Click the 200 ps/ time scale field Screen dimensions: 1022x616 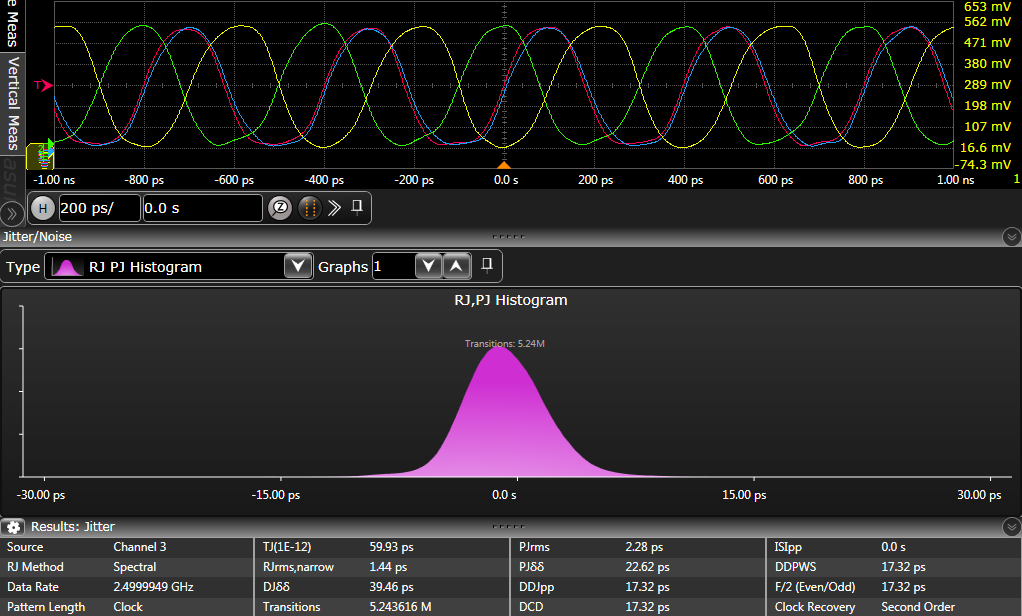(x=98, y=208)
